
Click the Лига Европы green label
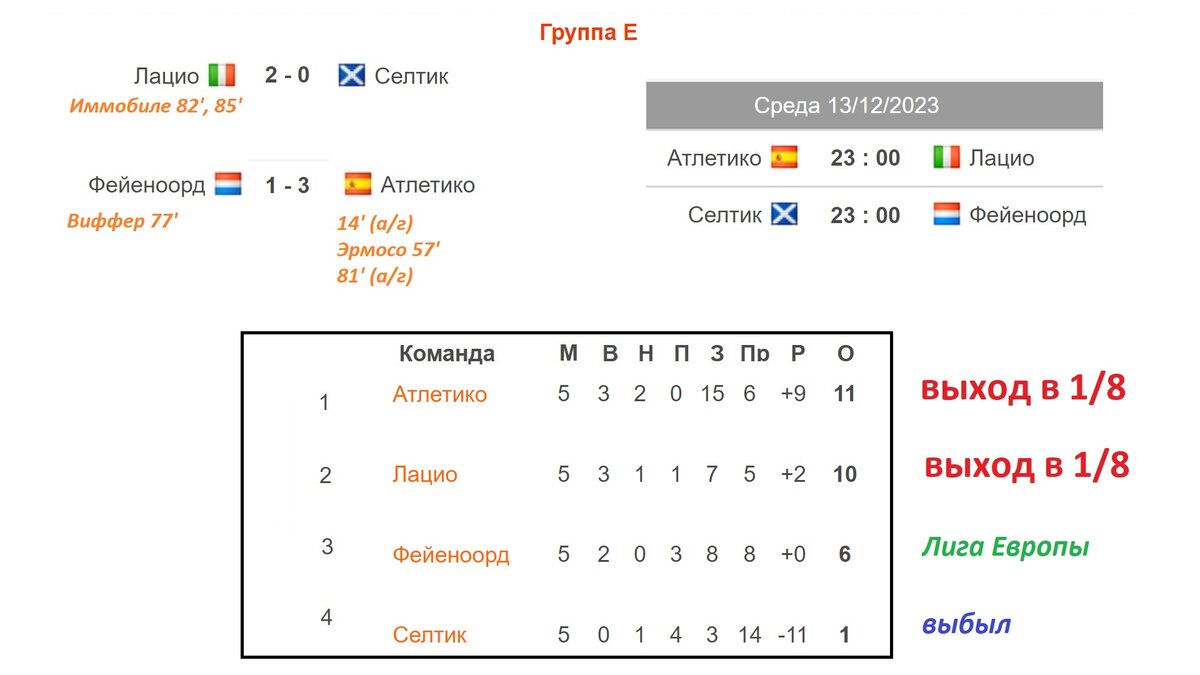(1005, 547)
